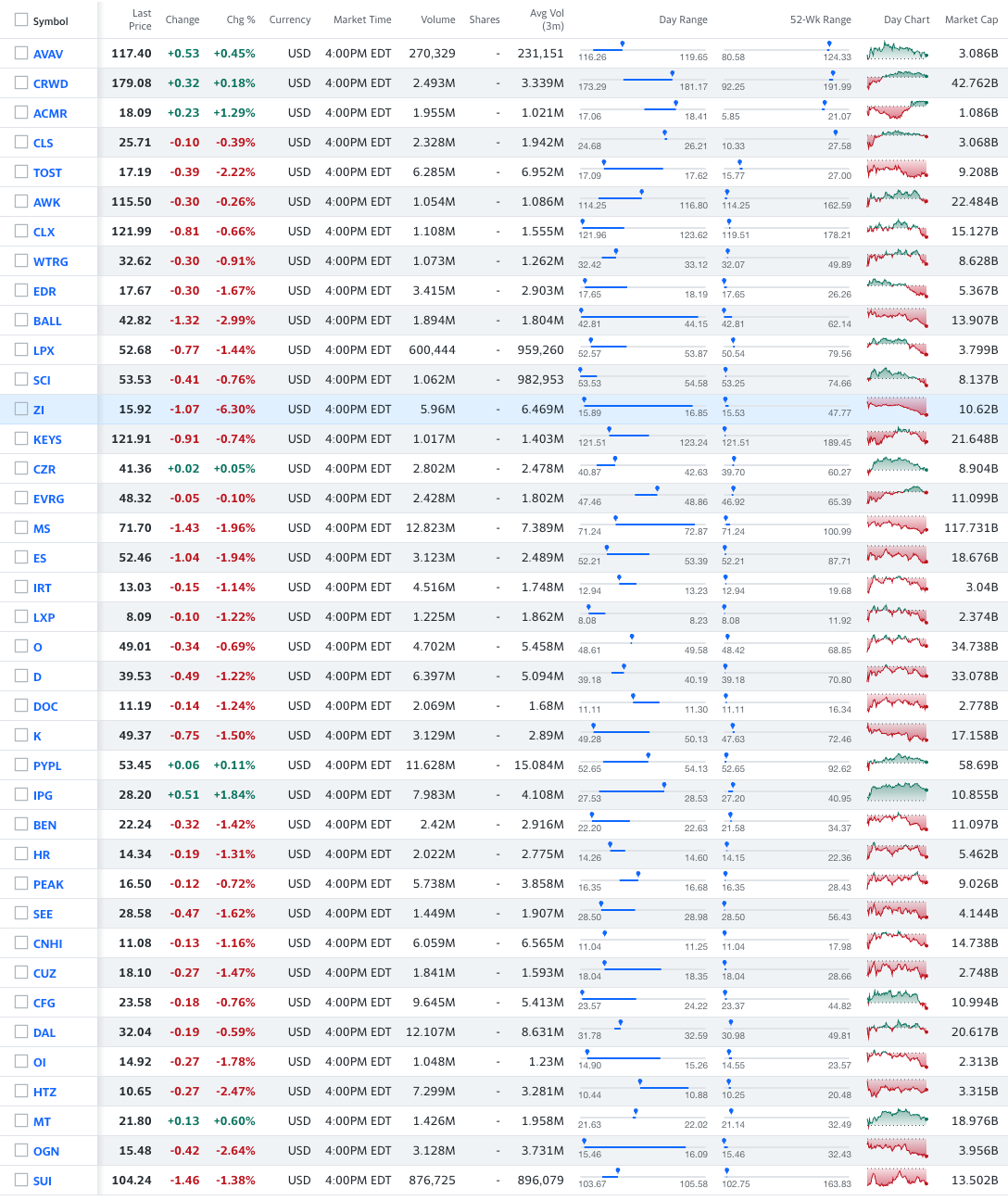The image size is (1008, 1201).
Task: Sort by Volume column header
Action: (x=438, y=19)
